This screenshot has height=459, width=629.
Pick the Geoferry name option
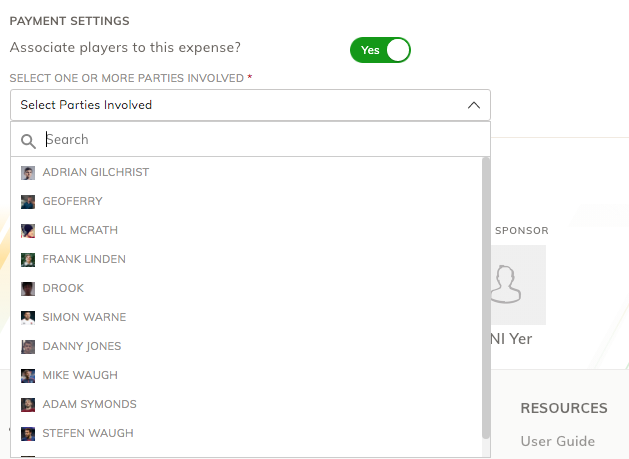coord(72,201)
